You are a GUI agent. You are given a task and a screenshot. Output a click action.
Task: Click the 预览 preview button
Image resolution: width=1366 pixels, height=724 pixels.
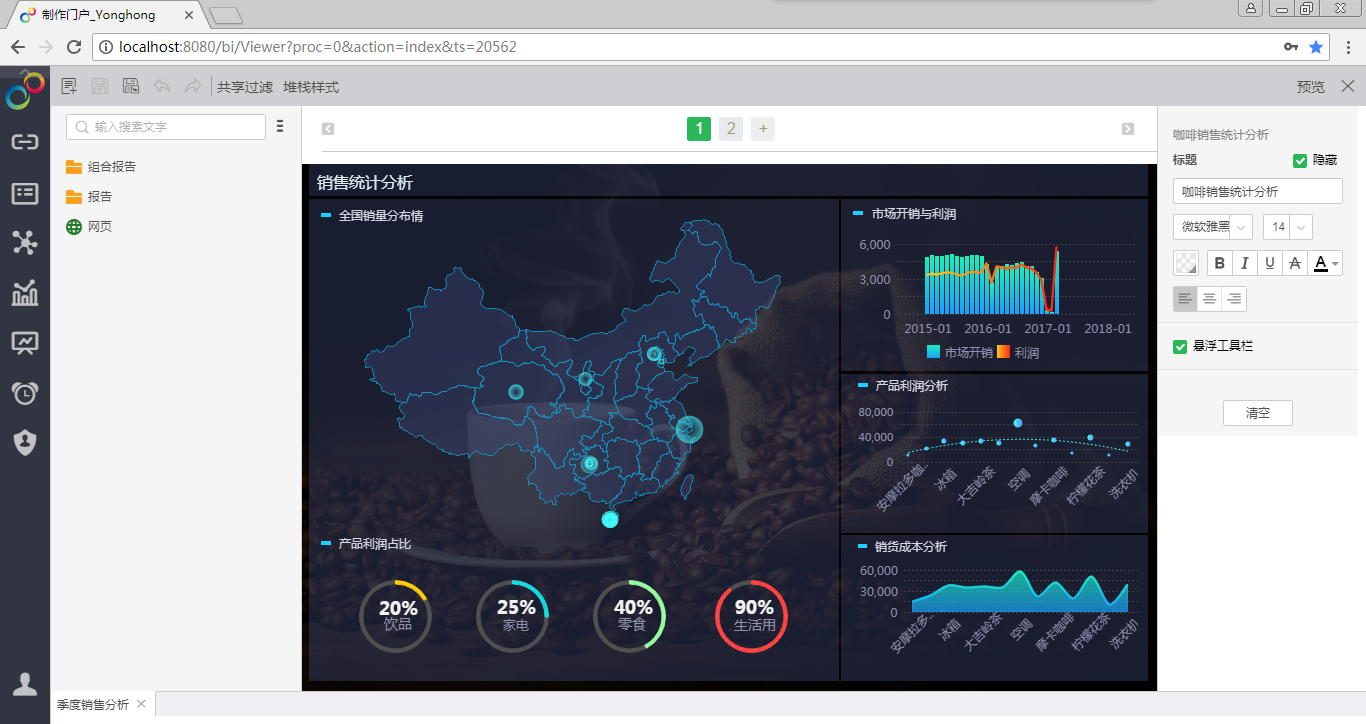1310,87
